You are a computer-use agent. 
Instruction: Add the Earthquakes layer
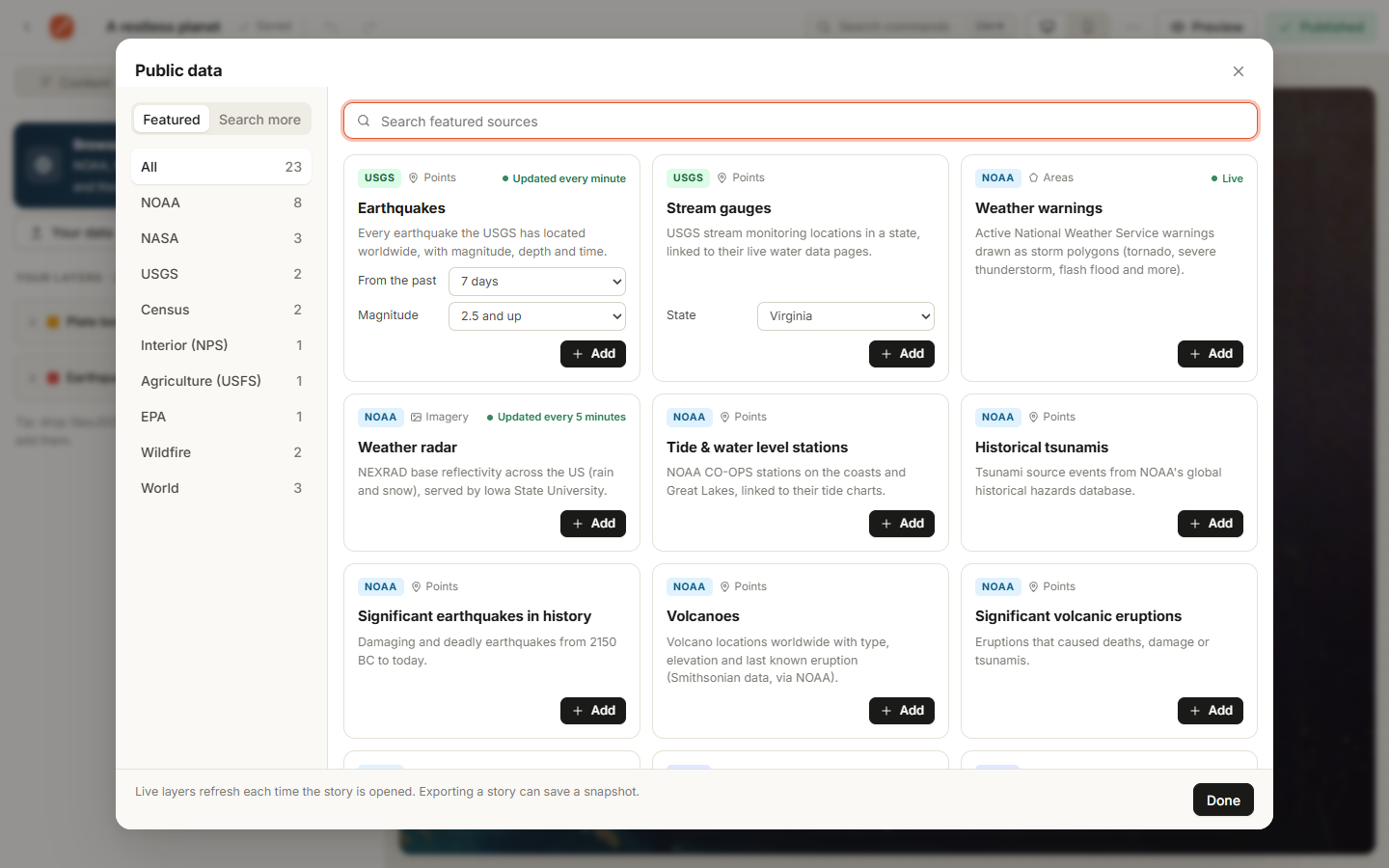pyautogui.click(x=593, y=354)
